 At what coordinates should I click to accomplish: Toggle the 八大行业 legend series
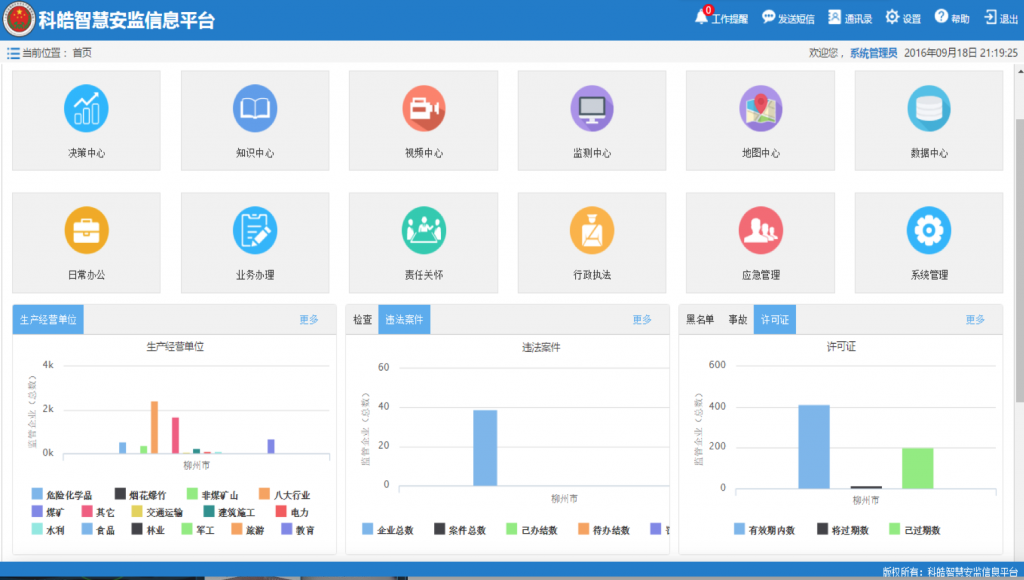coord(286,494)
